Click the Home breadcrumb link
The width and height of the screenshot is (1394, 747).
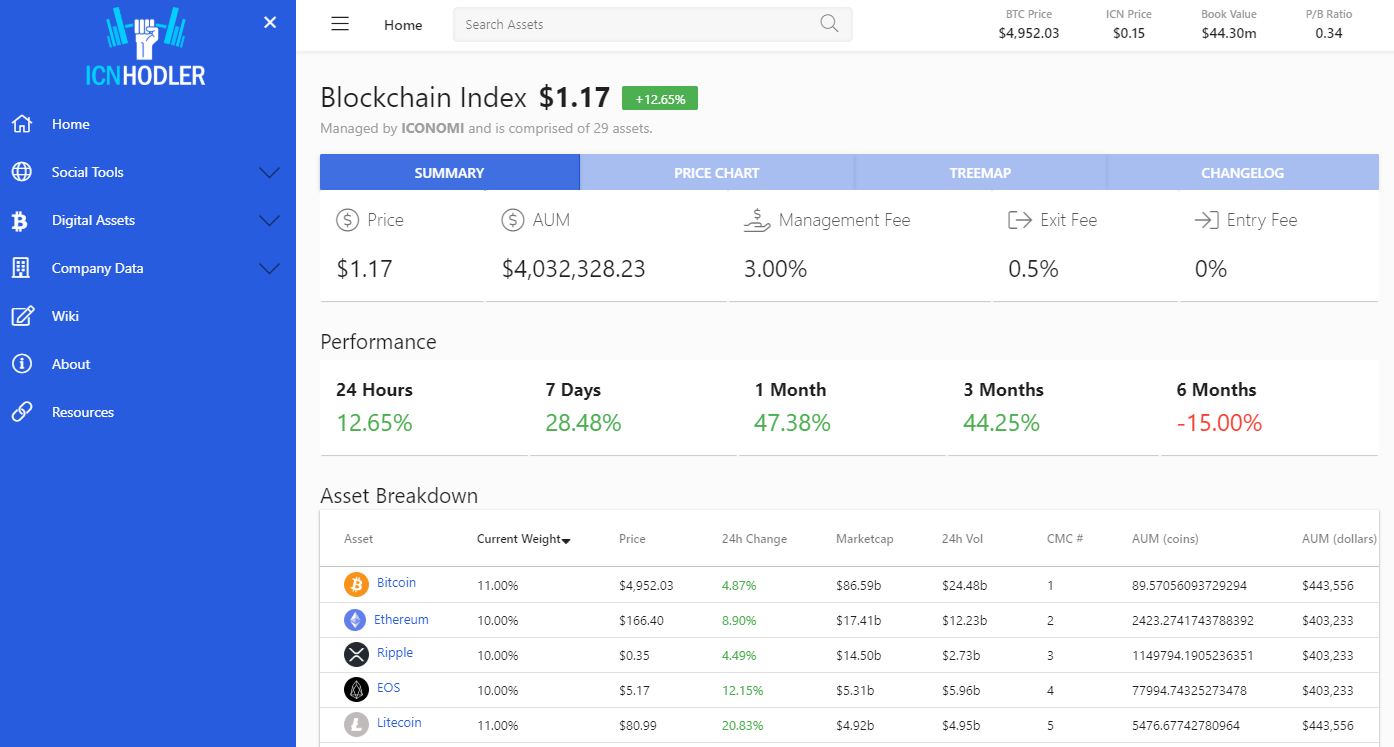403,25
